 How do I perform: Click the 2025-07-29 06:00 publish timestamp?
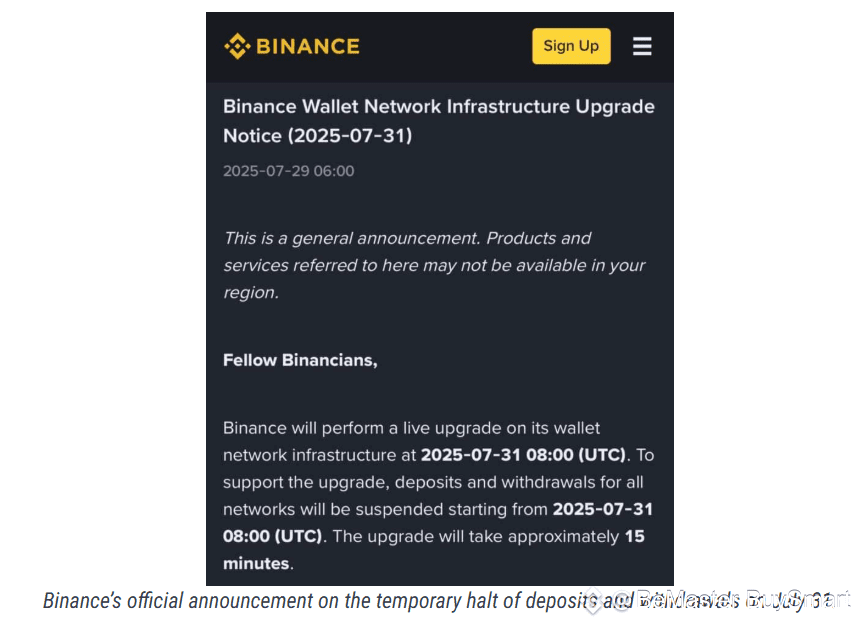pyautogui.click(x=288, y=171)
